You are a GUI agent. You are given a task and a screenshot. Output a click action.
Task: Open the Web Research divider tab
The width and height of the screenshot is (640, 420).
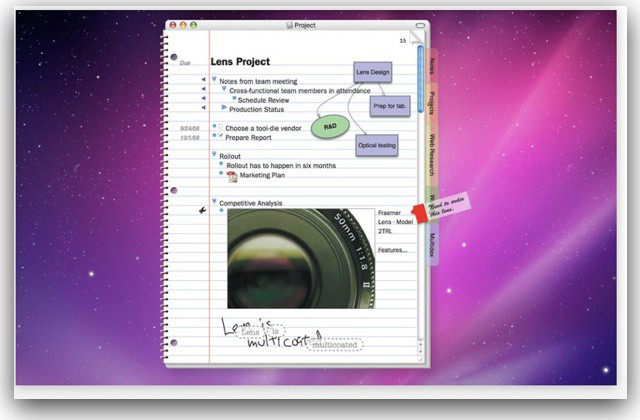pos(432,155)
